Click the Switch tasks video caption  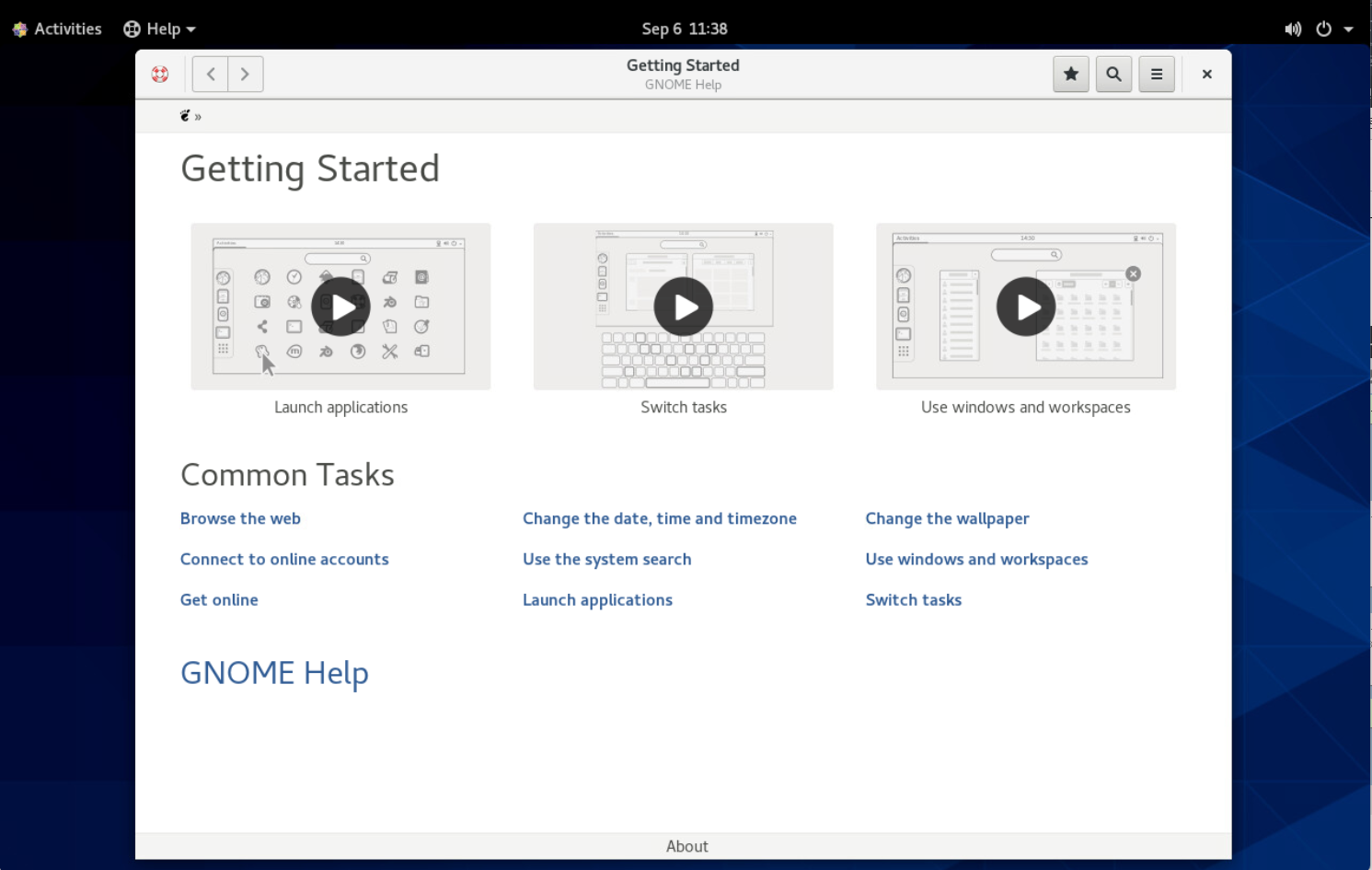pyautogui.click(x=684, y=407)
